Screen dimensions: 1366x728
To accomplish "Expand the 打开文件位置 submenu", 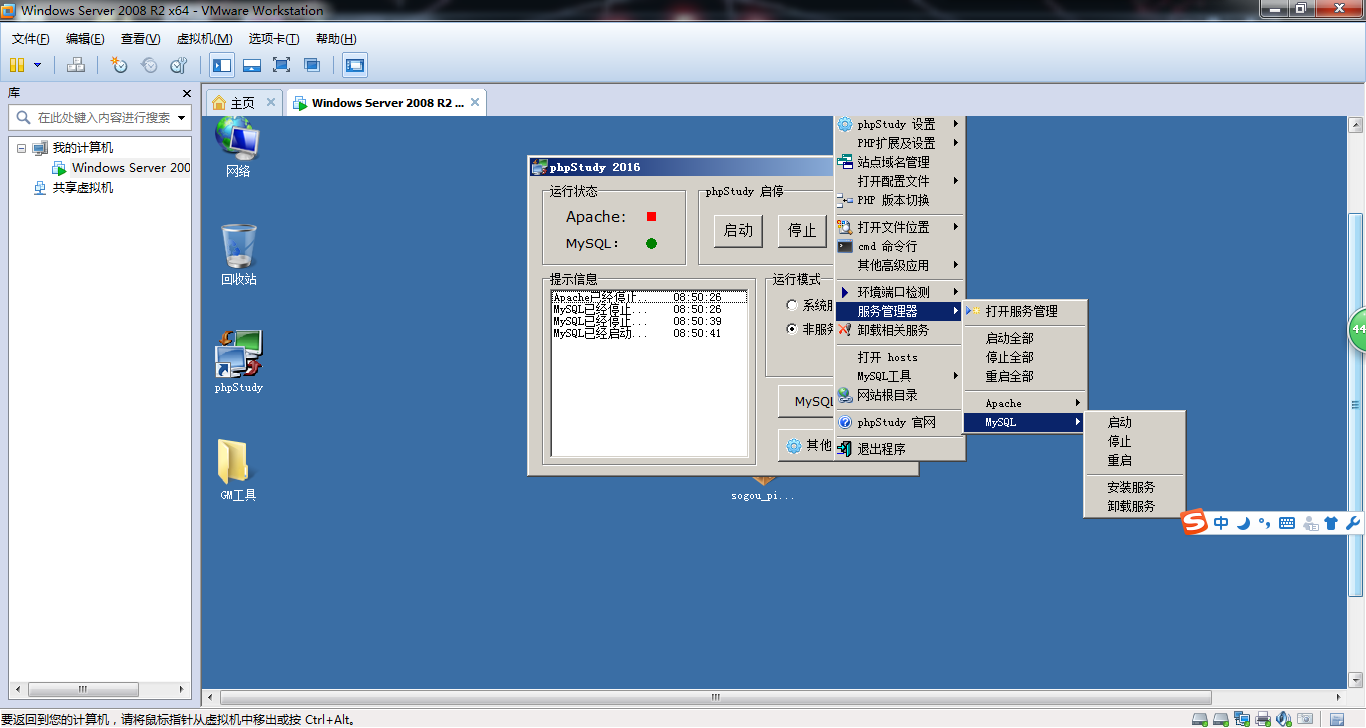I will [900, 227].
